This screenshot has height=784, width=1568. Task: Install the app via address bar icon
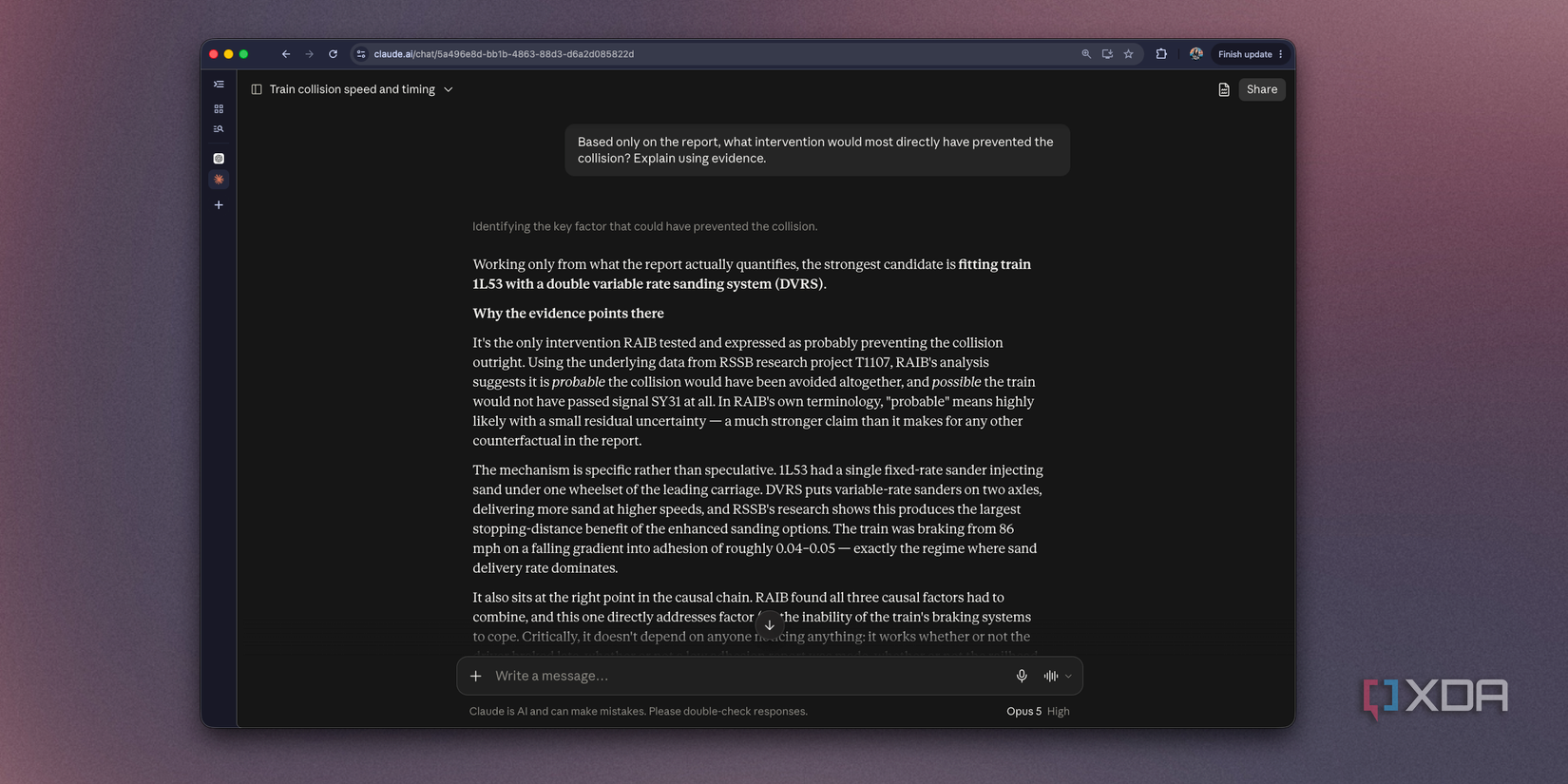[x=1107, y=54]
